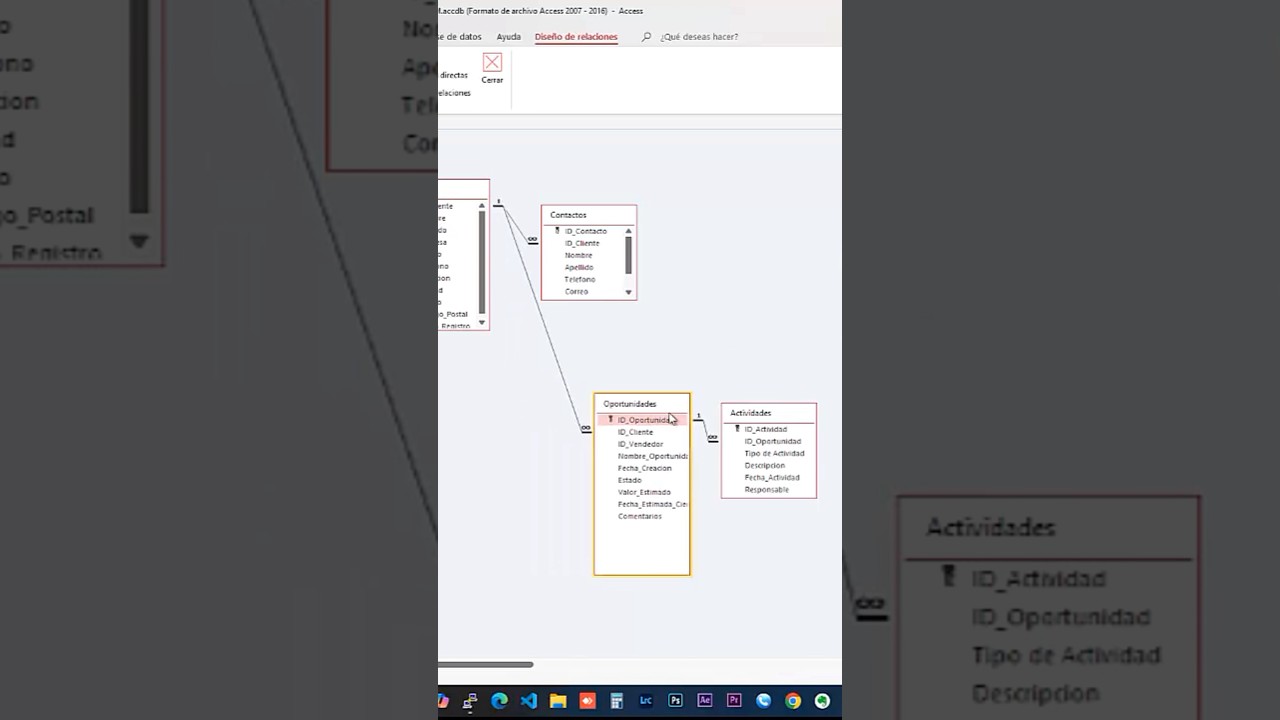The width and height of the screenshot is (1280, 720).
Task: Select Apellido field in Contactos
Action: pos(579,267)
